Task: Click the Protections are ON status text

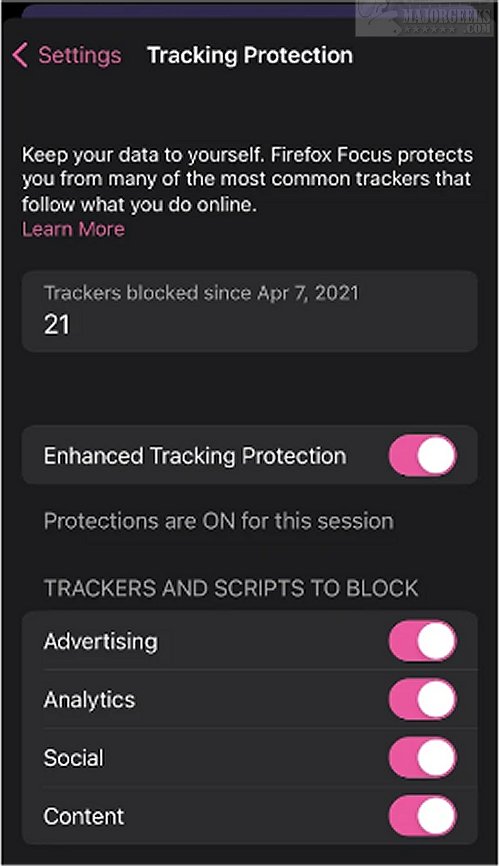Action: coord(219,521)
